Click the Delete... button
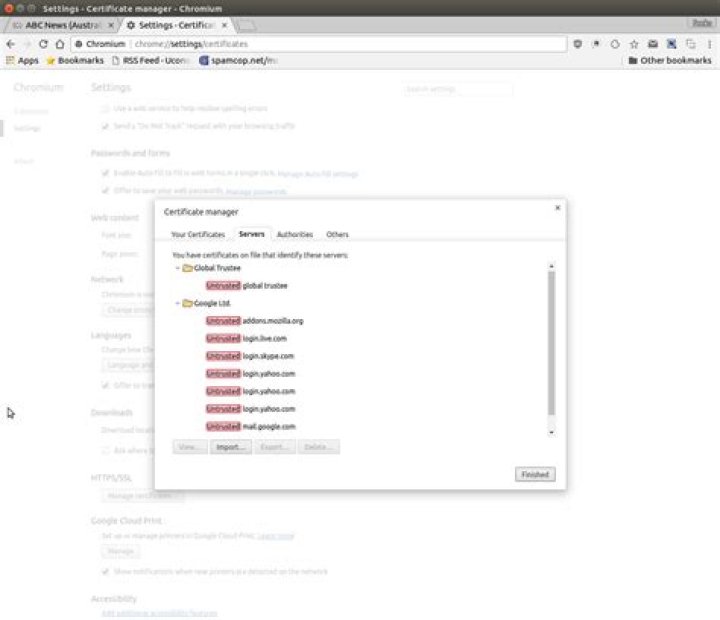This screenshot has width=720, height=620. [x=319, y=447]
